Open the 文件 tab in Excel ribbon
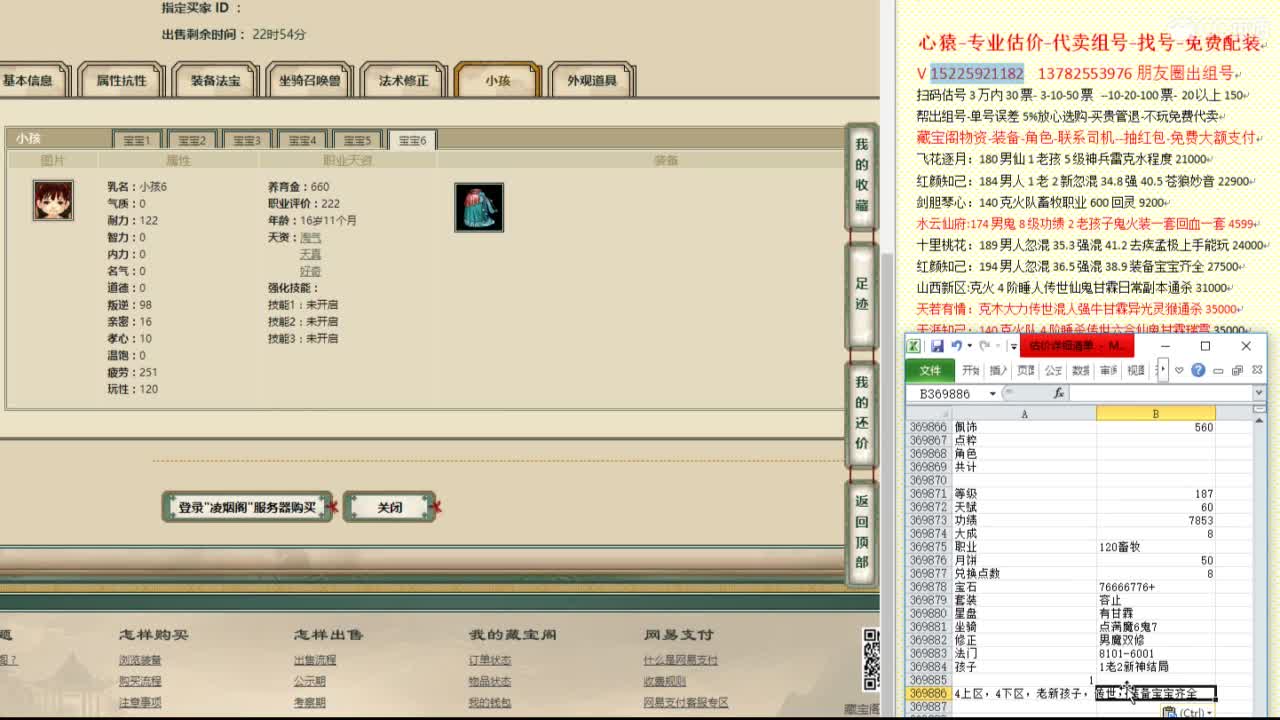The height and width of the screenshot is (720, 1280). 930,370
